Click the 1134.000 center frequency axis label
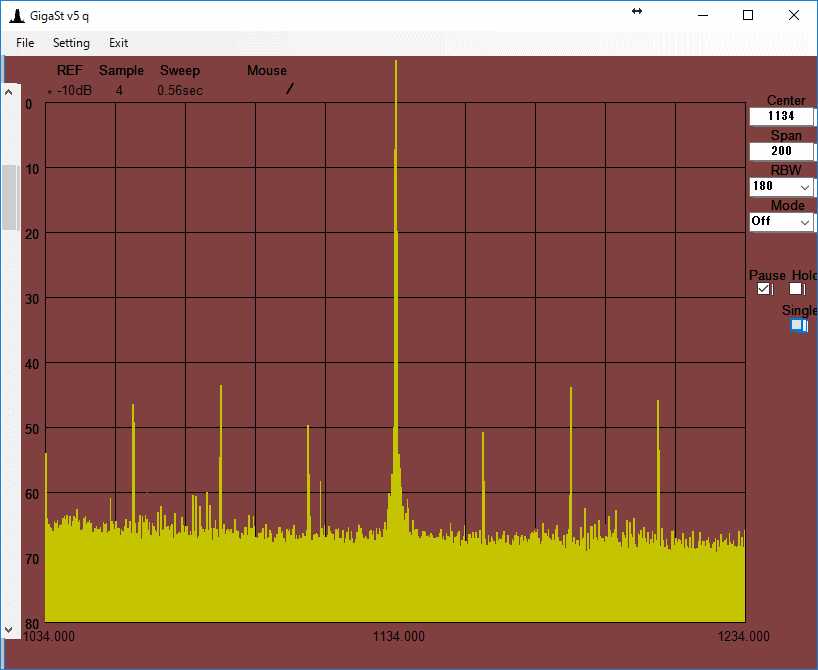 point(399,636)
